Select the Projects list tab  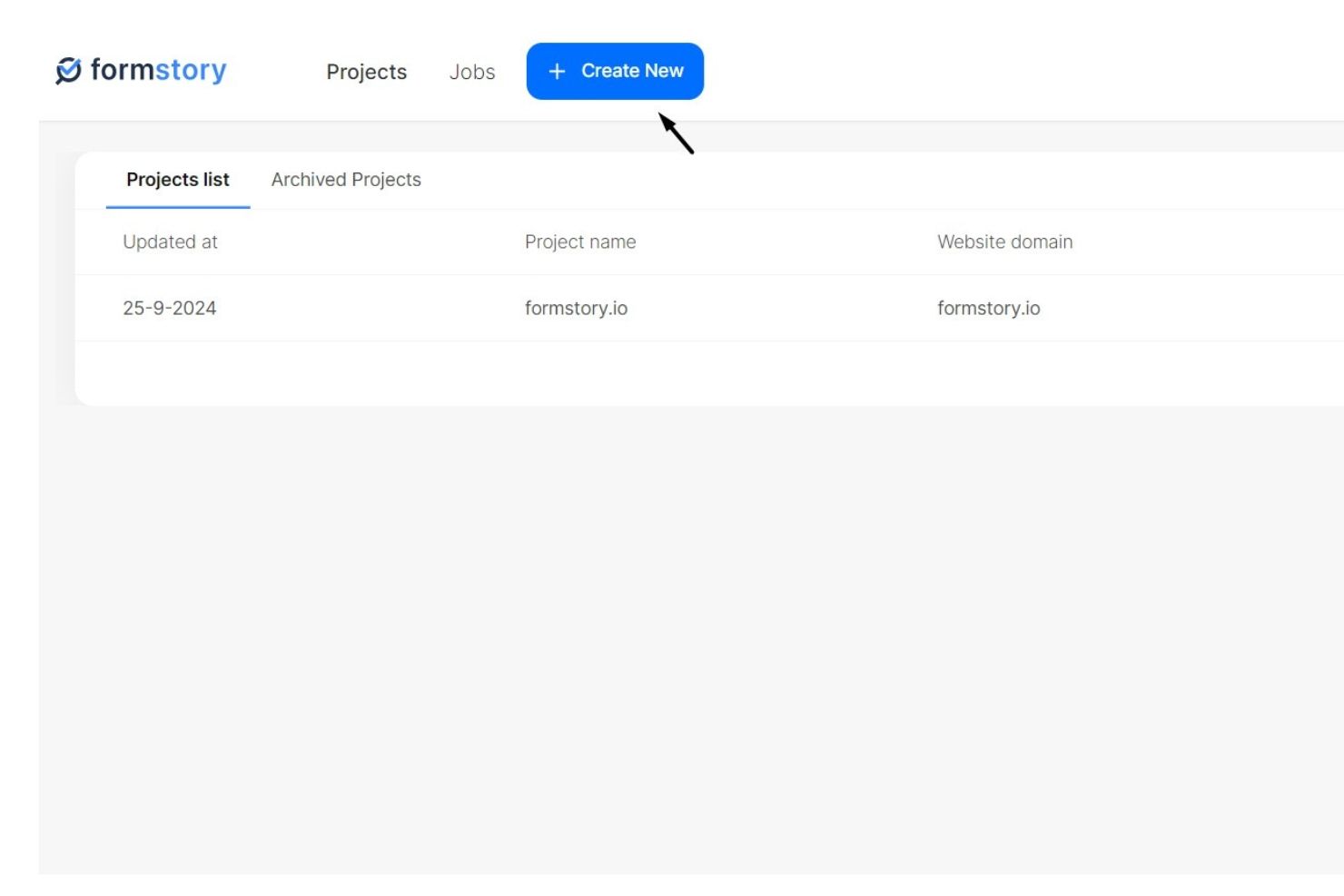coord(177,180)
